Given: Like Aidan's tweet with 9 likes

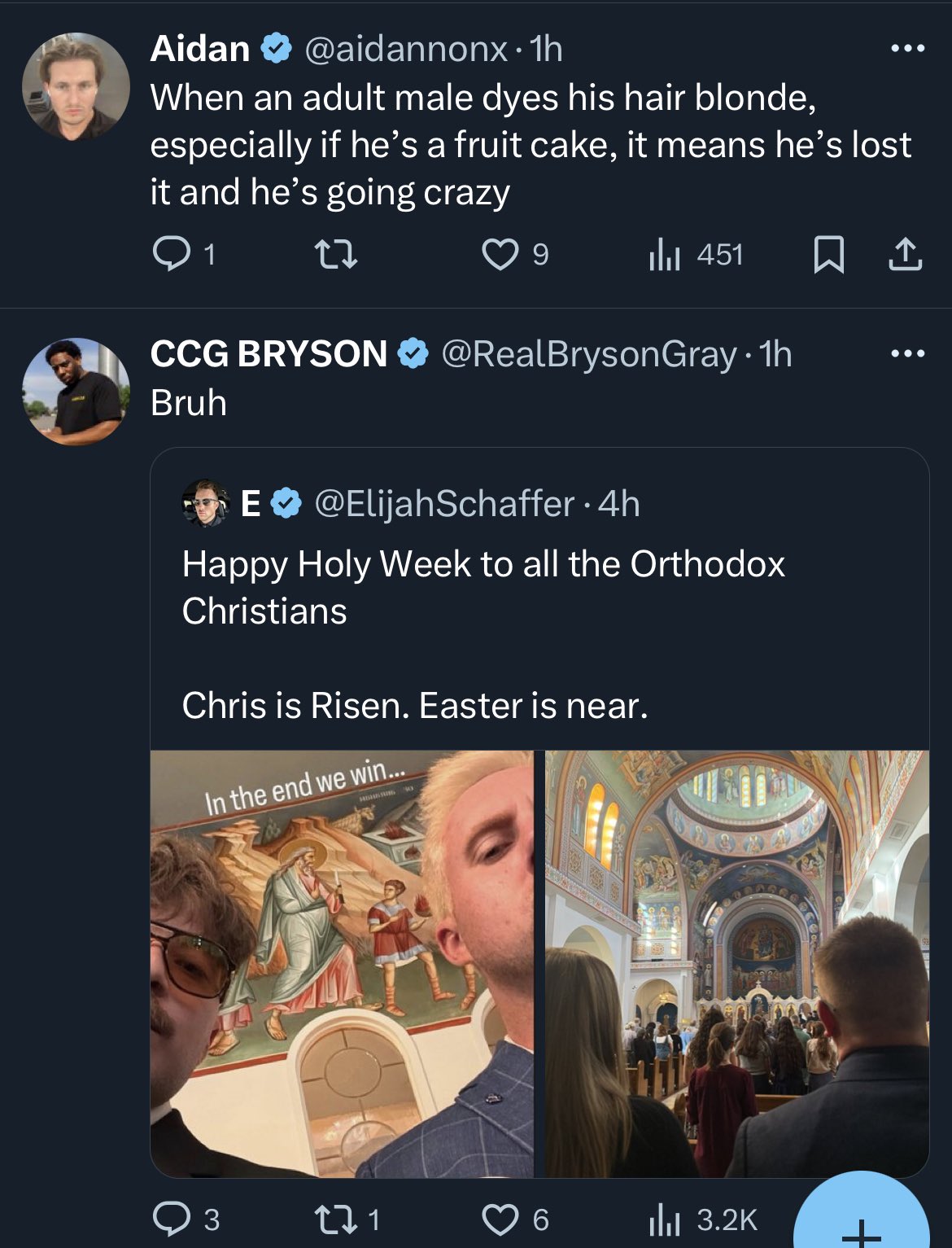Looking at the screenshot, I should coord(515,255).
